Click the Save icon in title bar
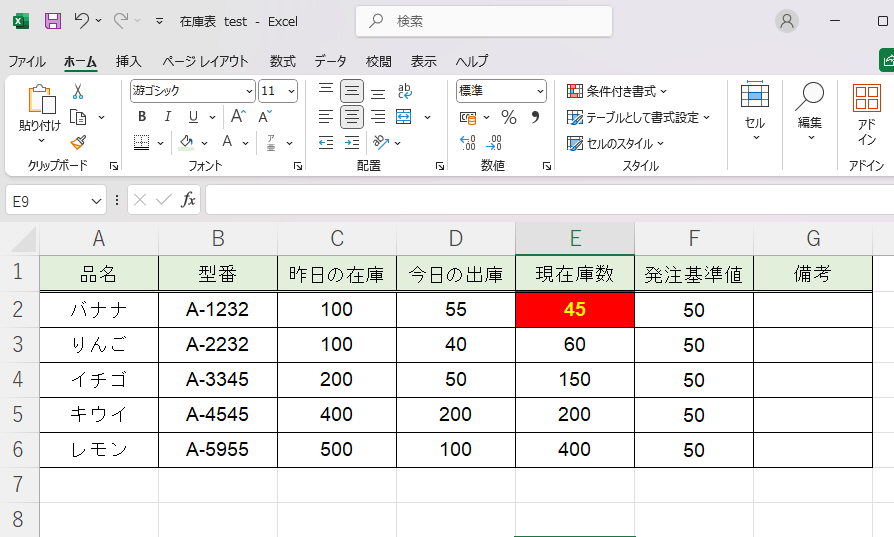Image resolution: width=894 pixels, height=537 pixels. click(53, 20)
